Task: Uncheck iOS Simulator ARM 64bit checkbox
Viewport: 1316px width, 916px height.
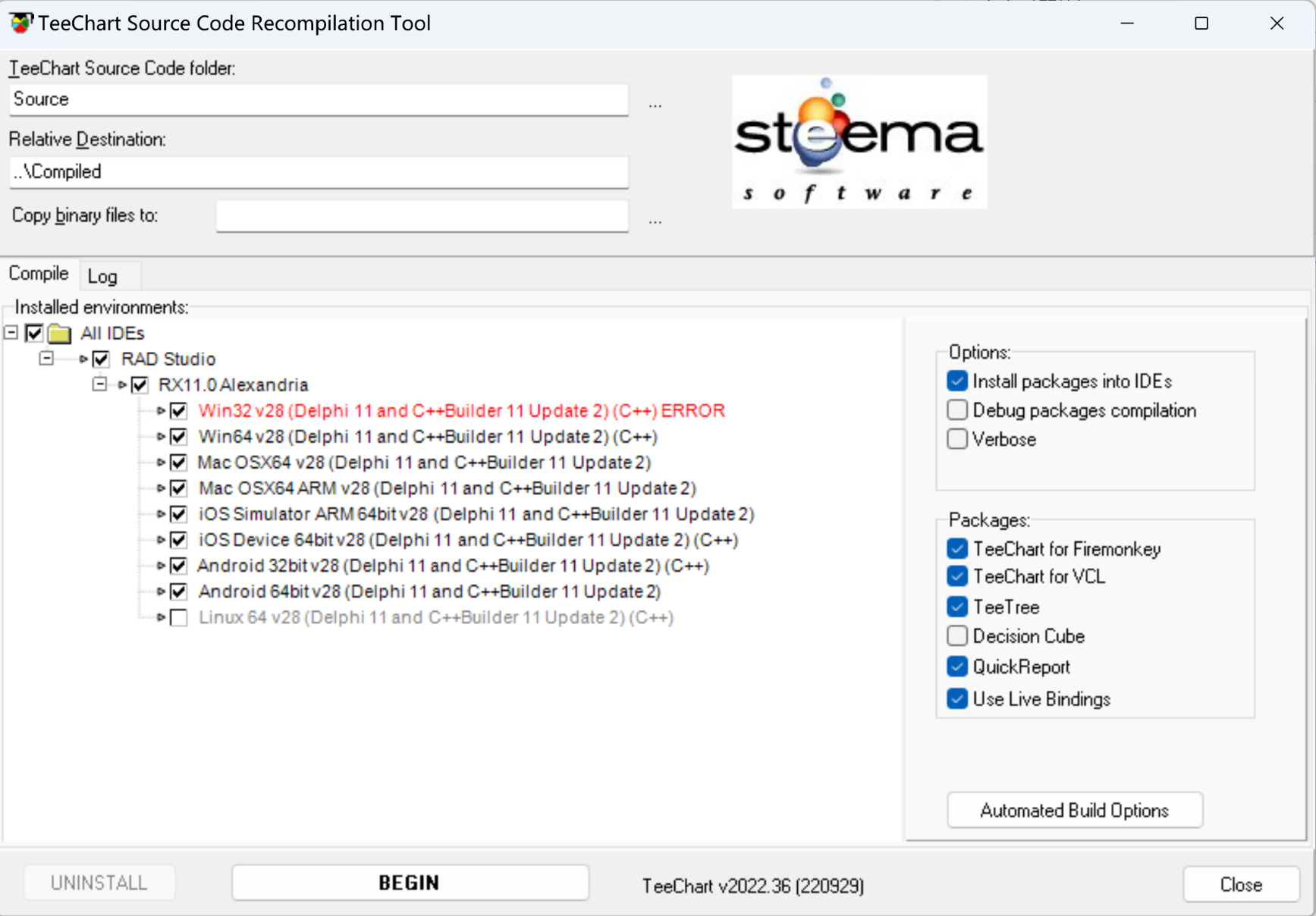Action: pyautogui.click(x=178, y=513)
